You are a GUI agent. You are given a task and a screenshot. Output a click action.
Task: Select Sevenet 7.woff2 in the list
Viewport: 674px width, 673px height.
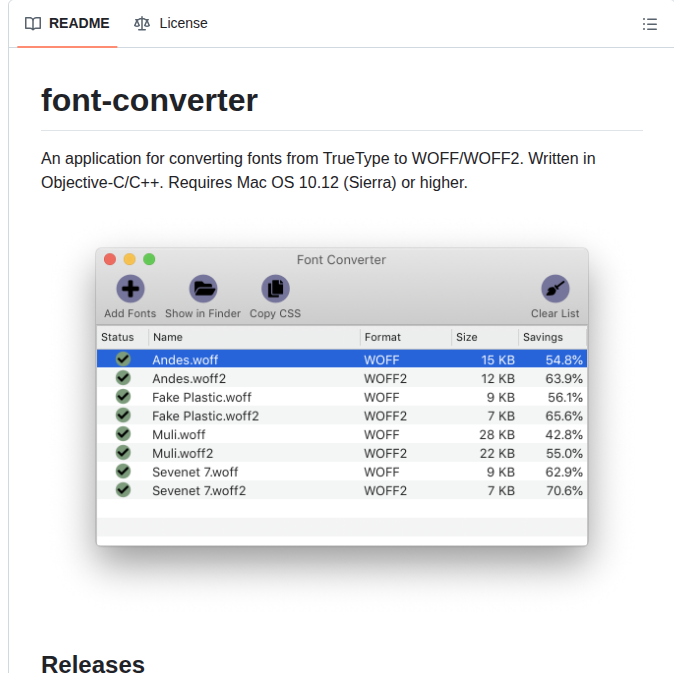[x=199, y=491]
